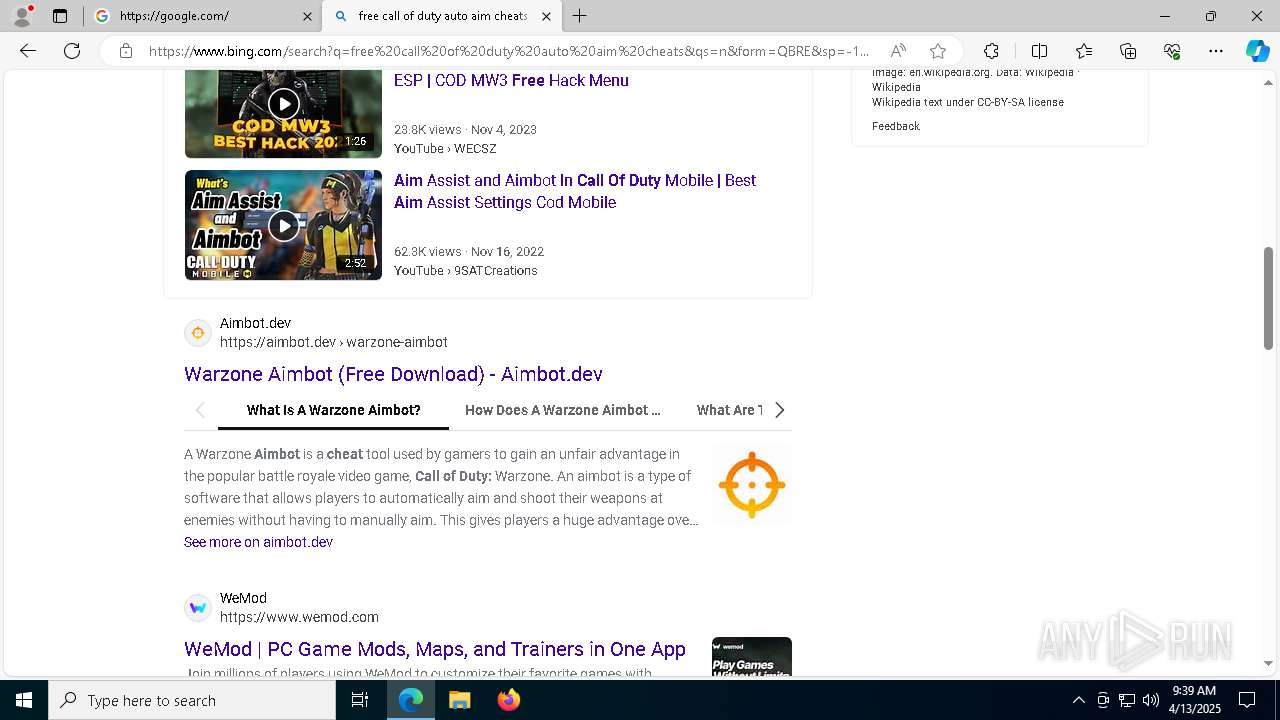Open network status tray icon

(x=1127, y=700)
